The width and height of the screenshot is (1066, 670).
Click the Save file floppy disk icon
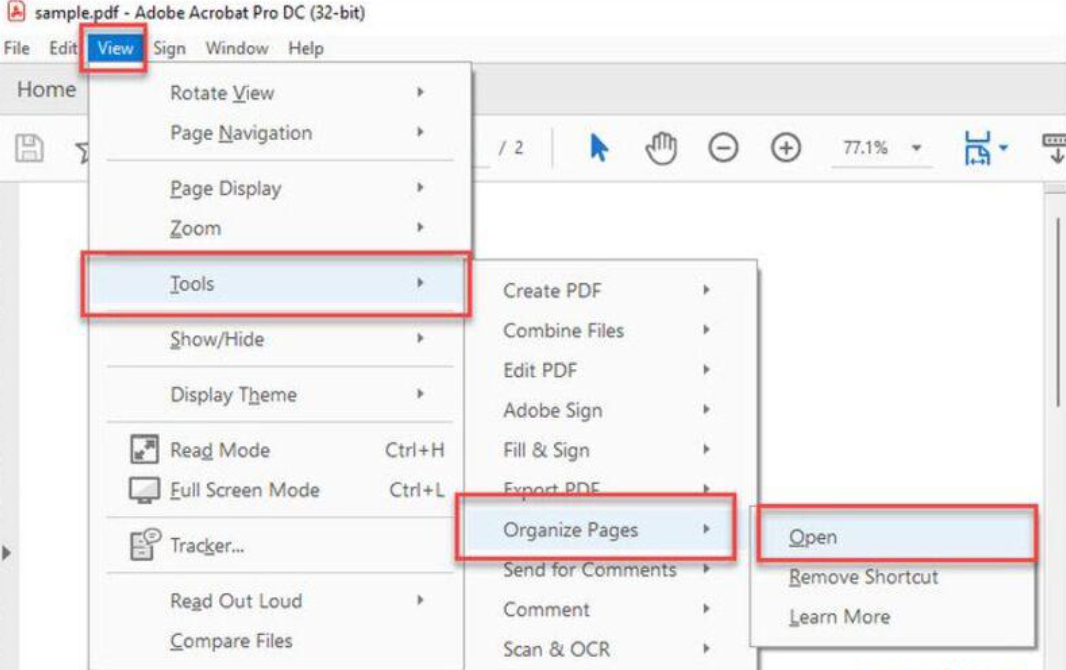click(x=29, y=147)
